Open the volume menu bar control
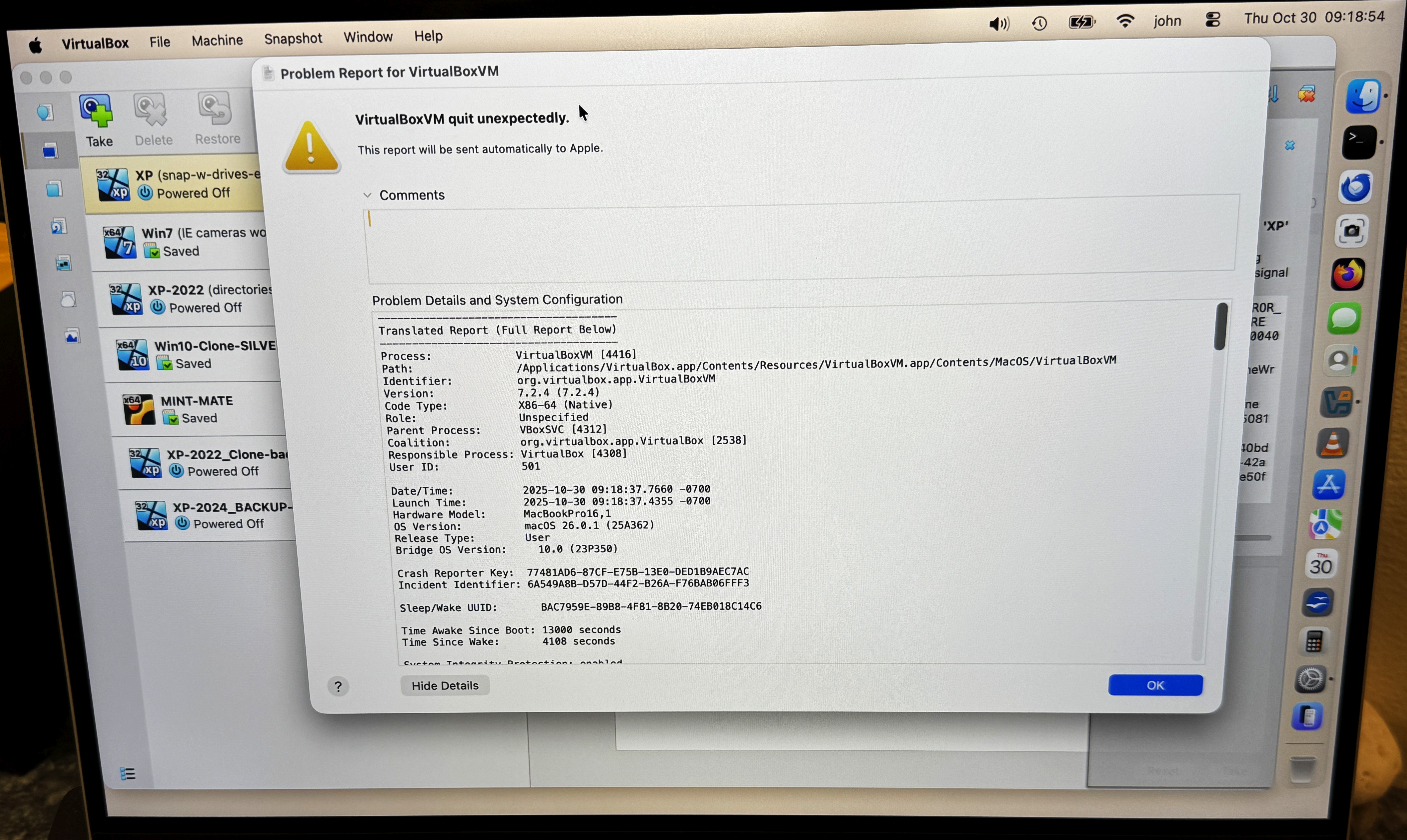1407x840 pixels. [999, 23]
